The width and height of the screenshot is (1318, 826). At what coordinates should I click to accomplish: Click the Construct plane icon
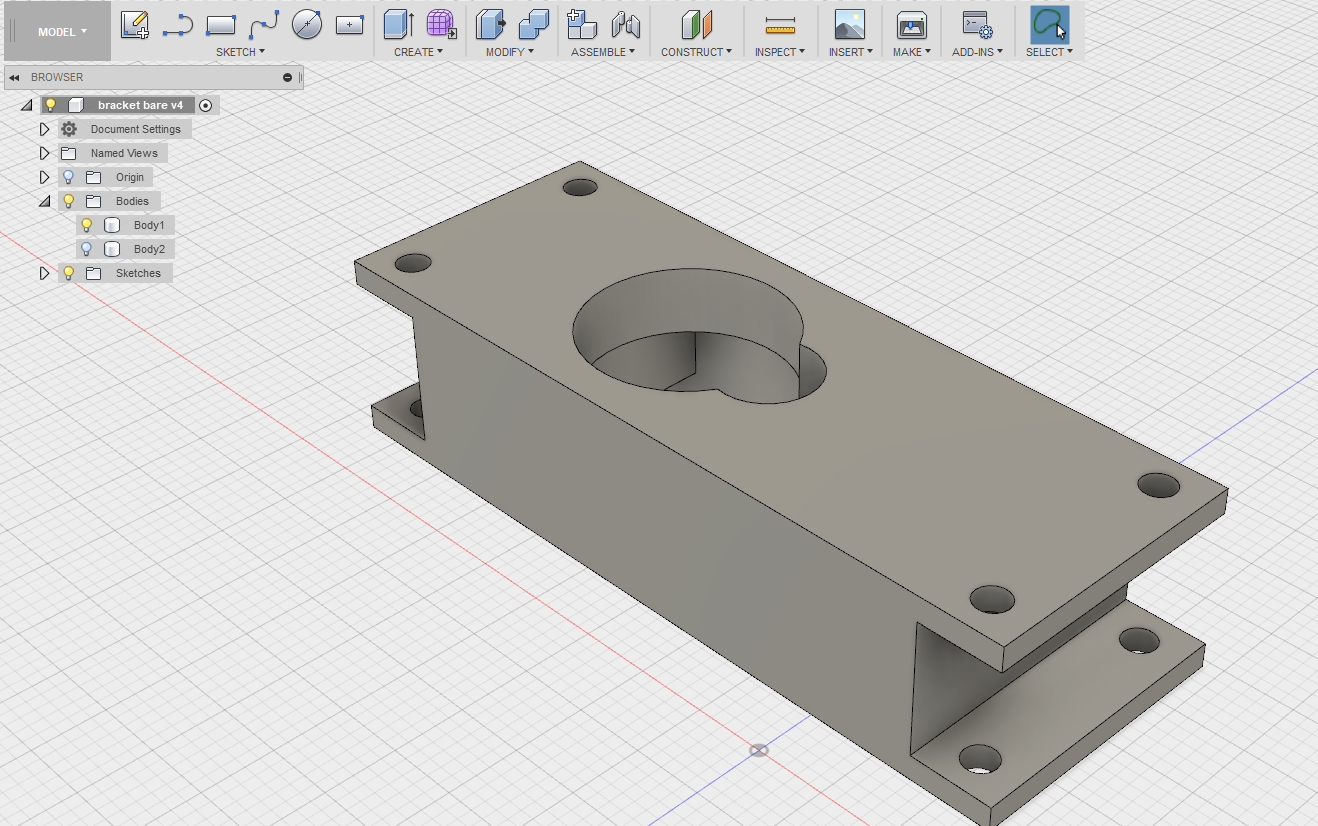tap(697, 24)
